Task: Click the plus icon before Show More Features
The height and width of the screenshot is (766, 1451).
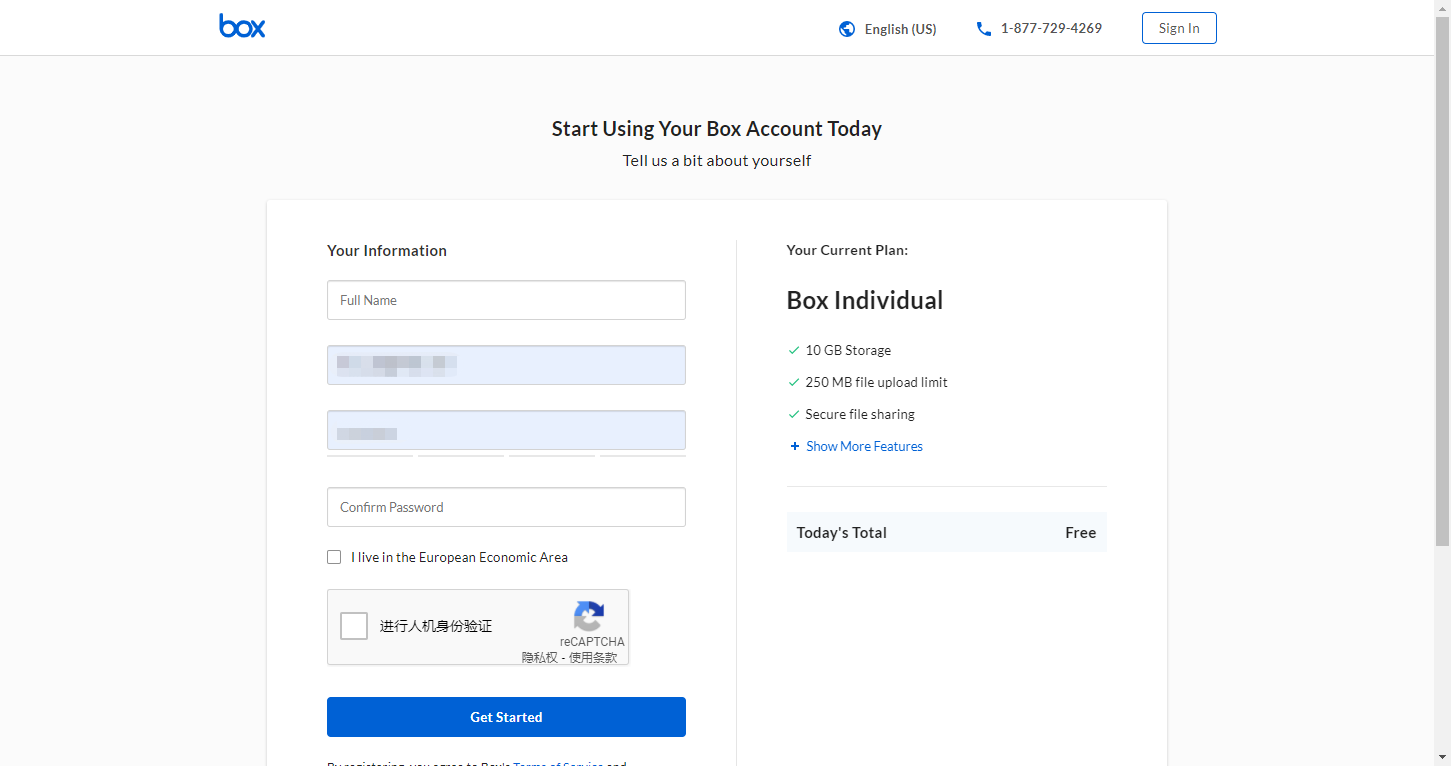Action: pyautogui.click(x=794, y=446)
